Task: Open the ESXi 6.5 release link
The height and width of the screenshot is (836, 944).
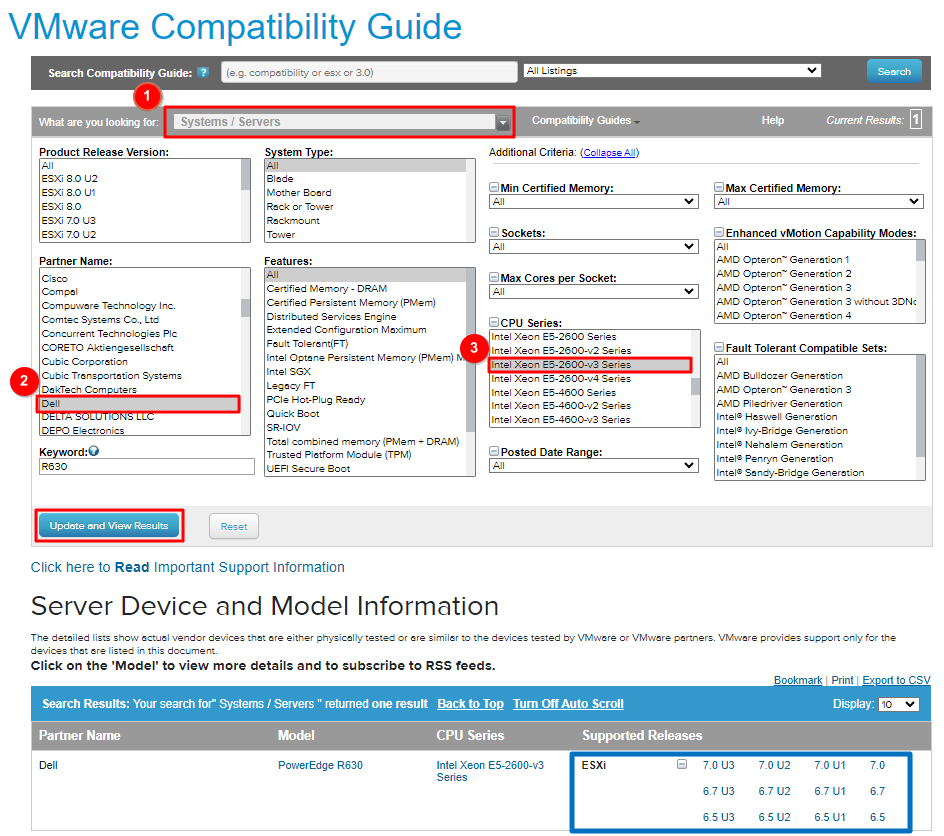Action: pos(877,817)
